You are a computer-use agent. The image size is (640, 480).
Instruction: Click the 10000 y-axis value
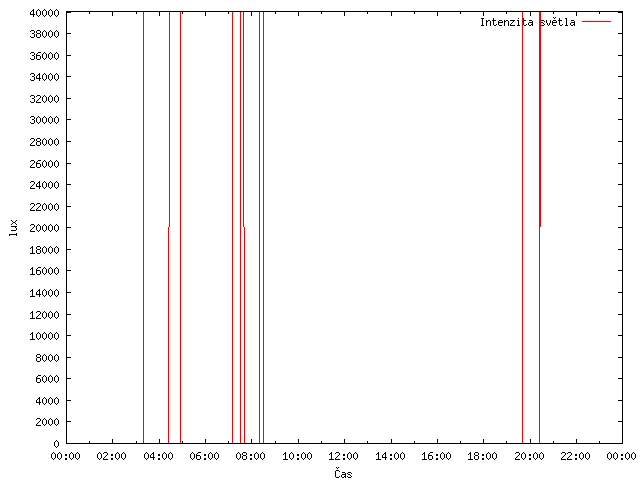(44, 336)
